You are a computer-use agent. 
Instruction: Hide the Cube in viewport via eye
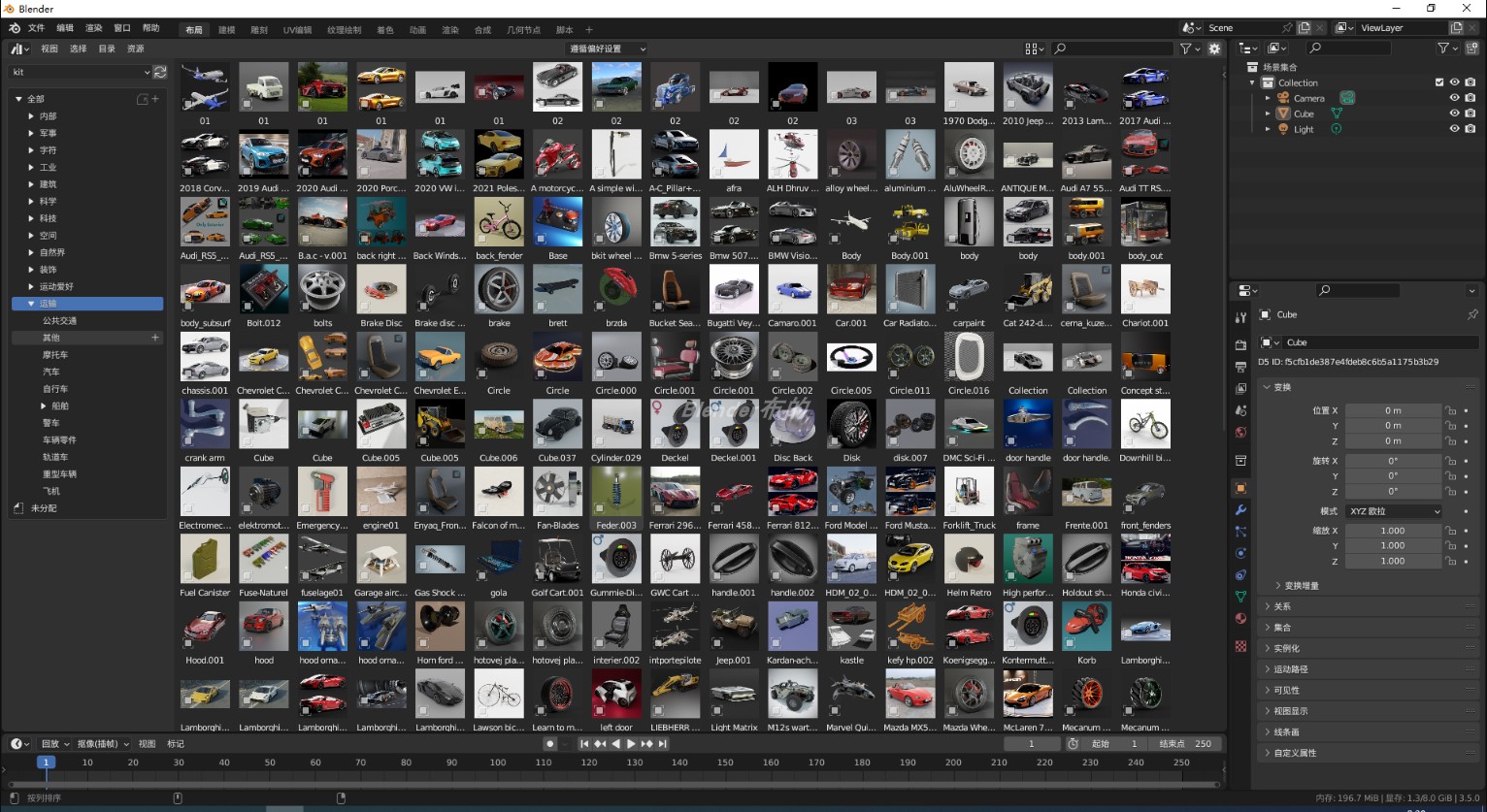(x=1454, y=114)
